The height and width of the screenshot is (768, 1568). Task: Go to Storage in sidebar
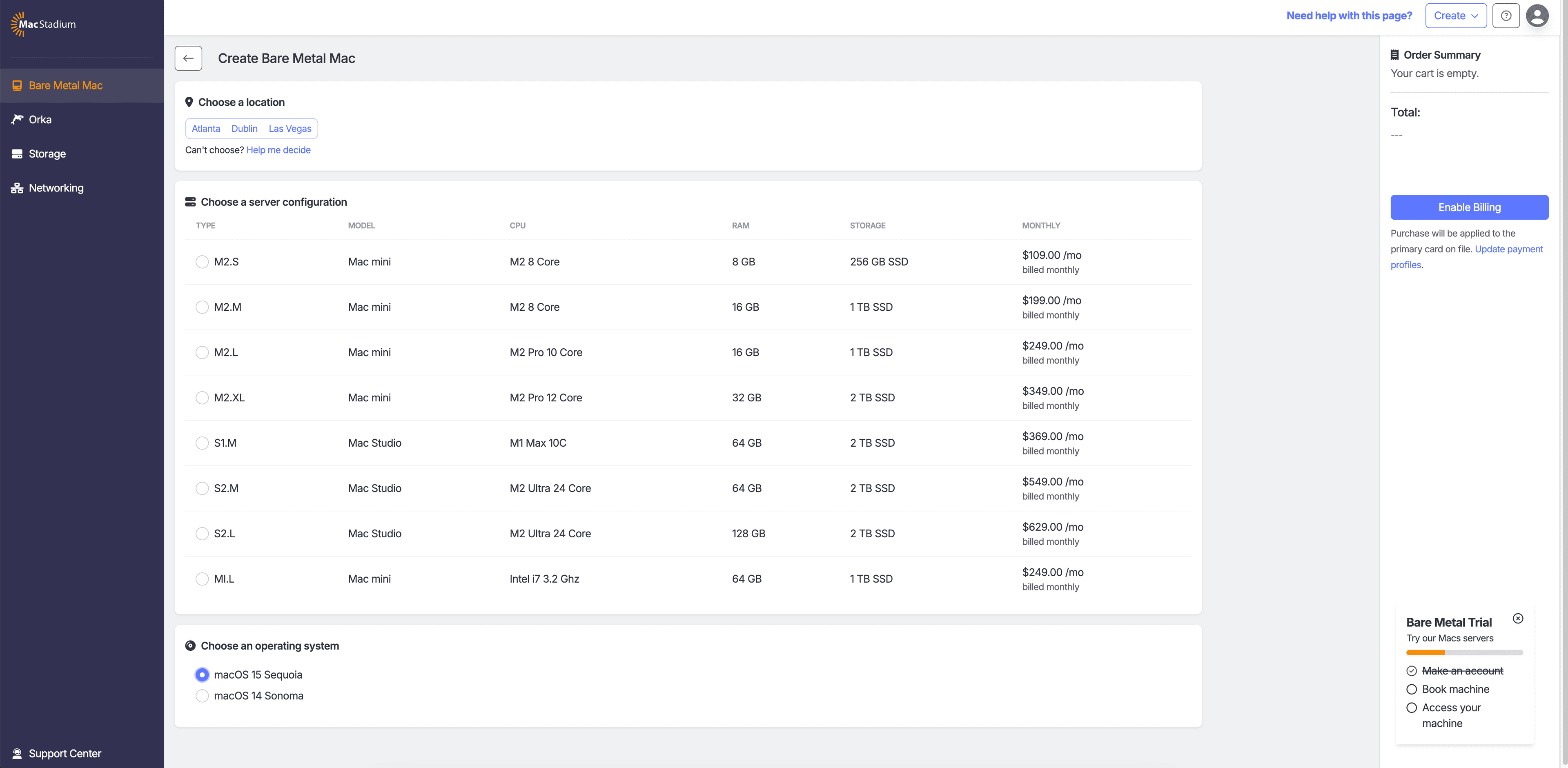(47, 154)
